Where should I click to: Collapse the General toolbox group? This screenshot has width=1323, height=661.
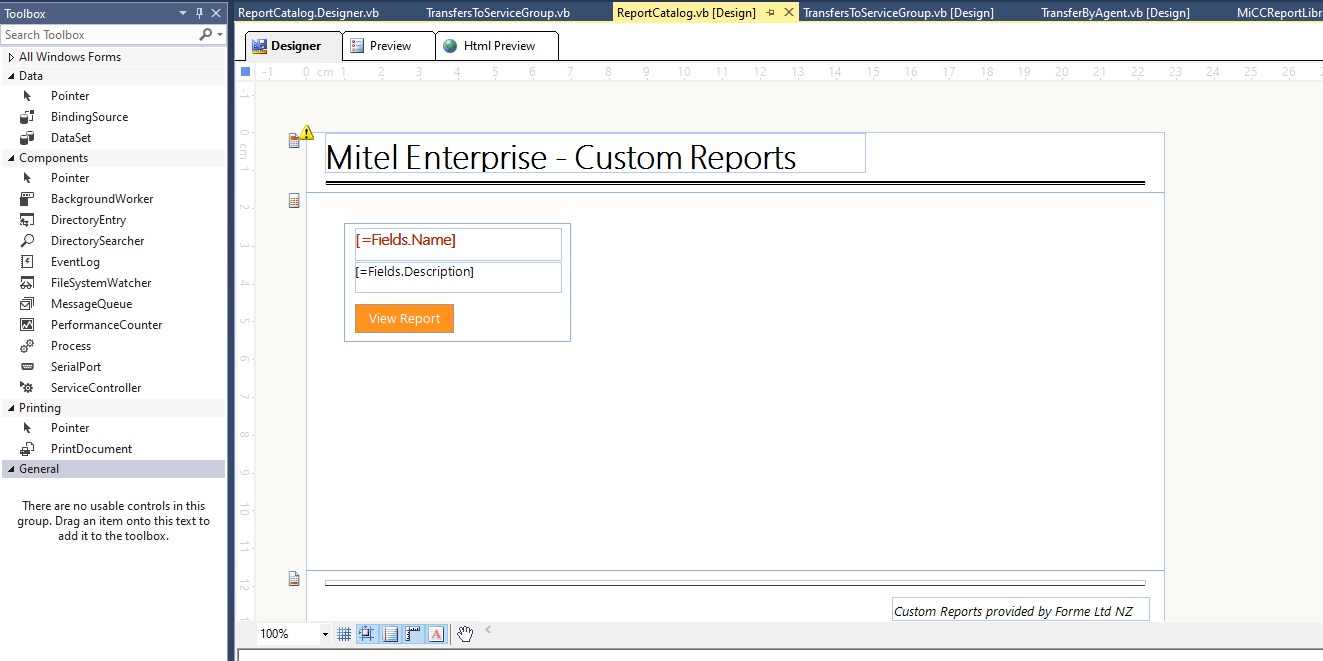point(11,469)
